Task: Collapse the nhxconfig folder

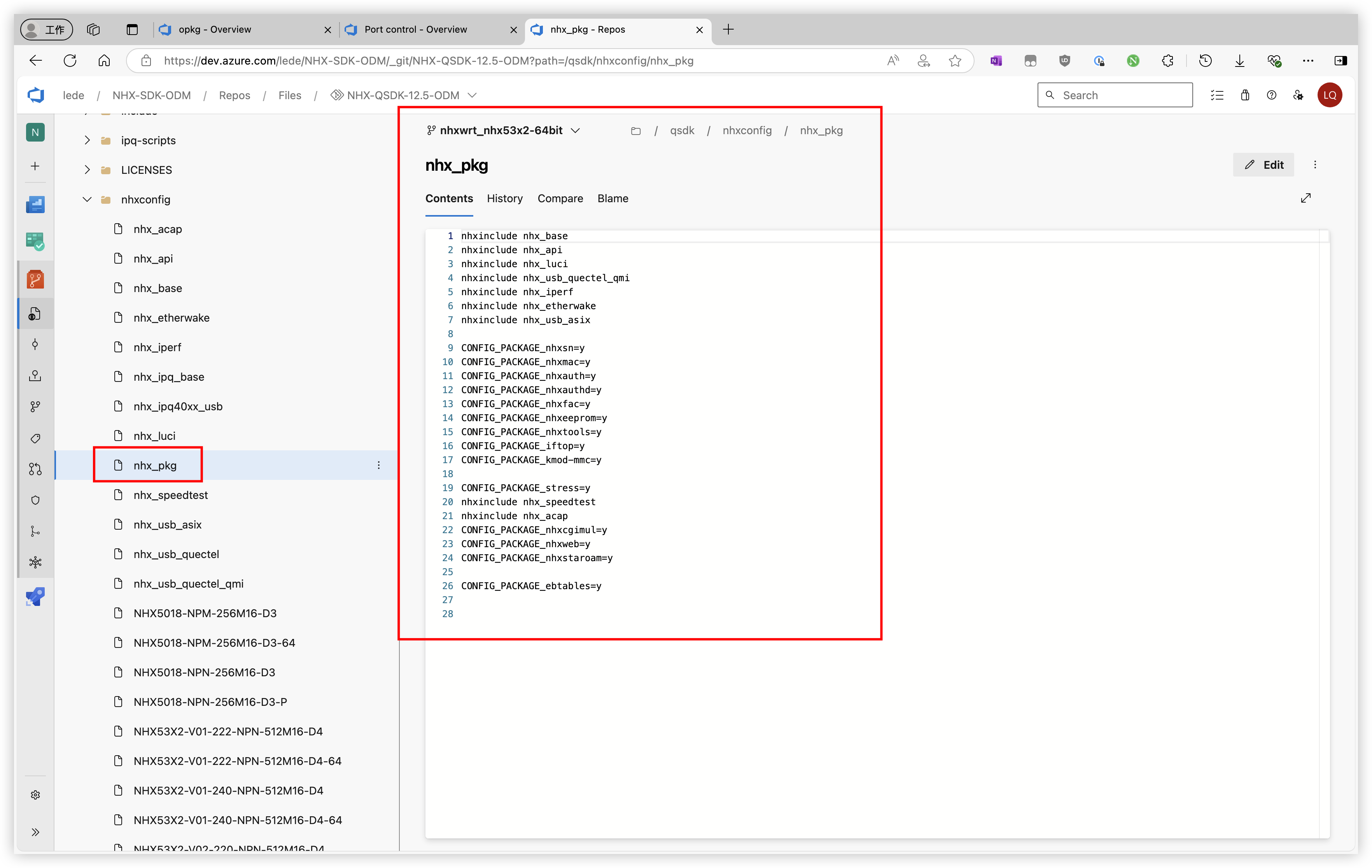Action: click(x=87, y=199)
